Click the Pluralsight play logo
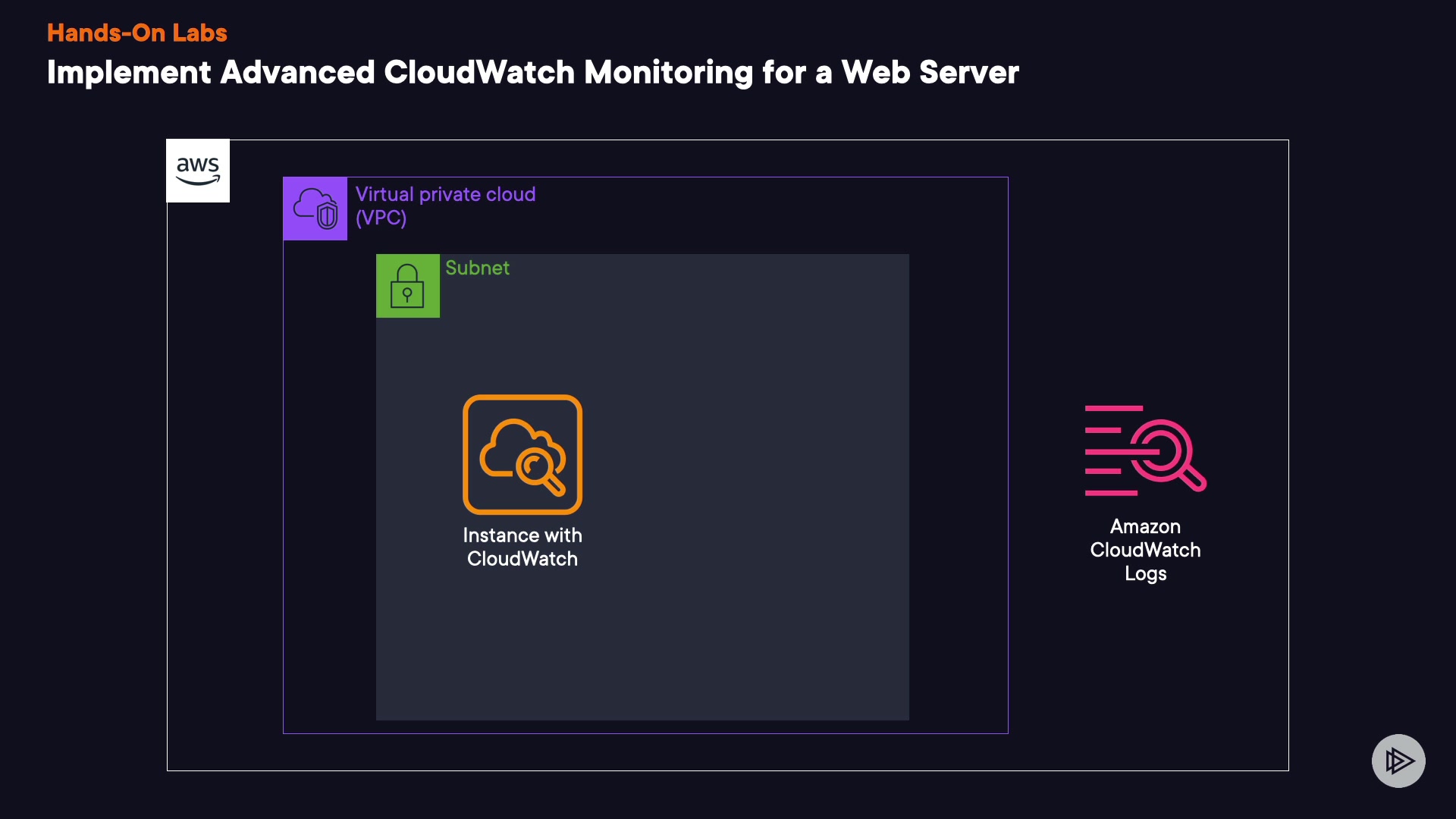 pyautogui.click(x=1398, y=761)
